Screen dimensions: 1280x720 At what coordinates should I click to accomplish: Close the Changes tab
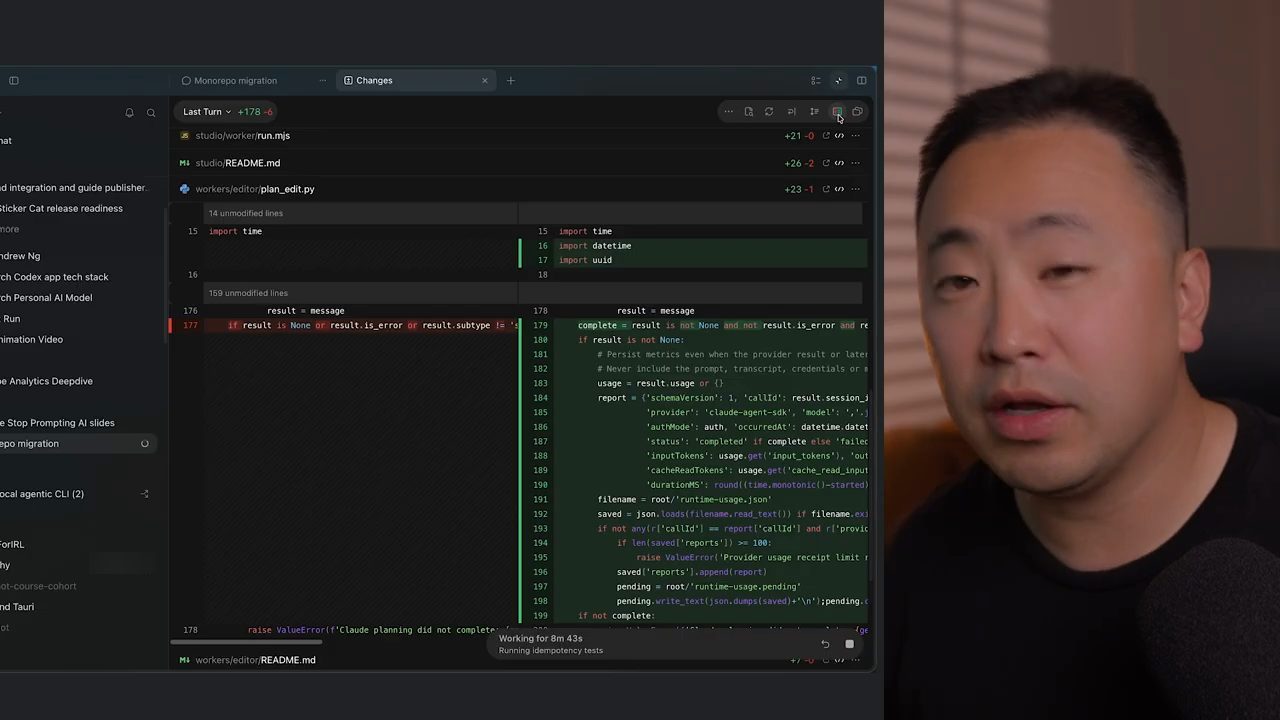(x=485, y=80)
